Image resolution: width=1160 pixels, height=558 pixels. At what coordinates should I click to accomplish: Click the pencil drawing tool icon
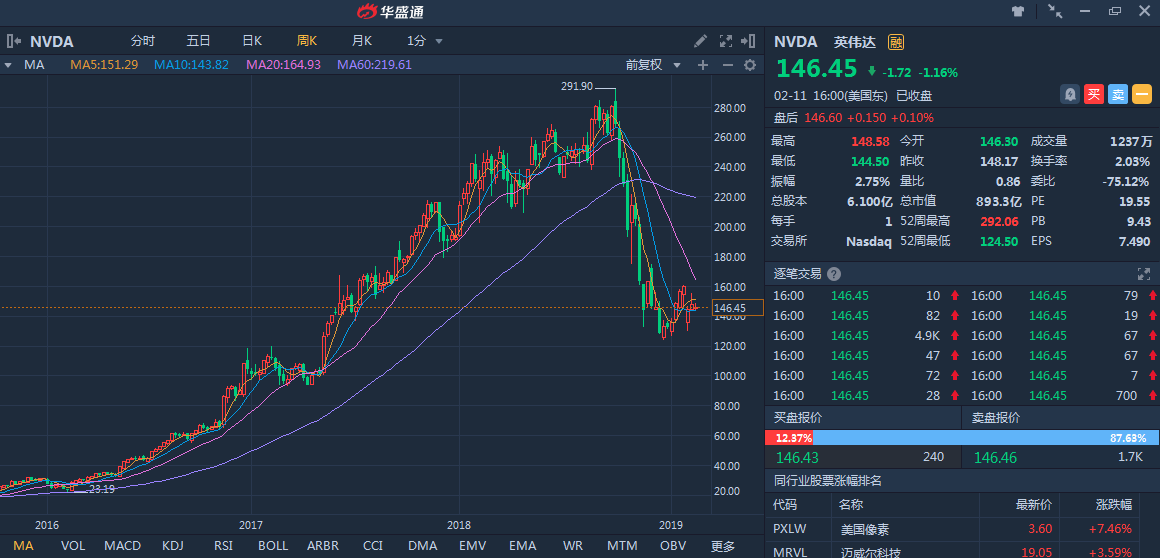[701, 41]
